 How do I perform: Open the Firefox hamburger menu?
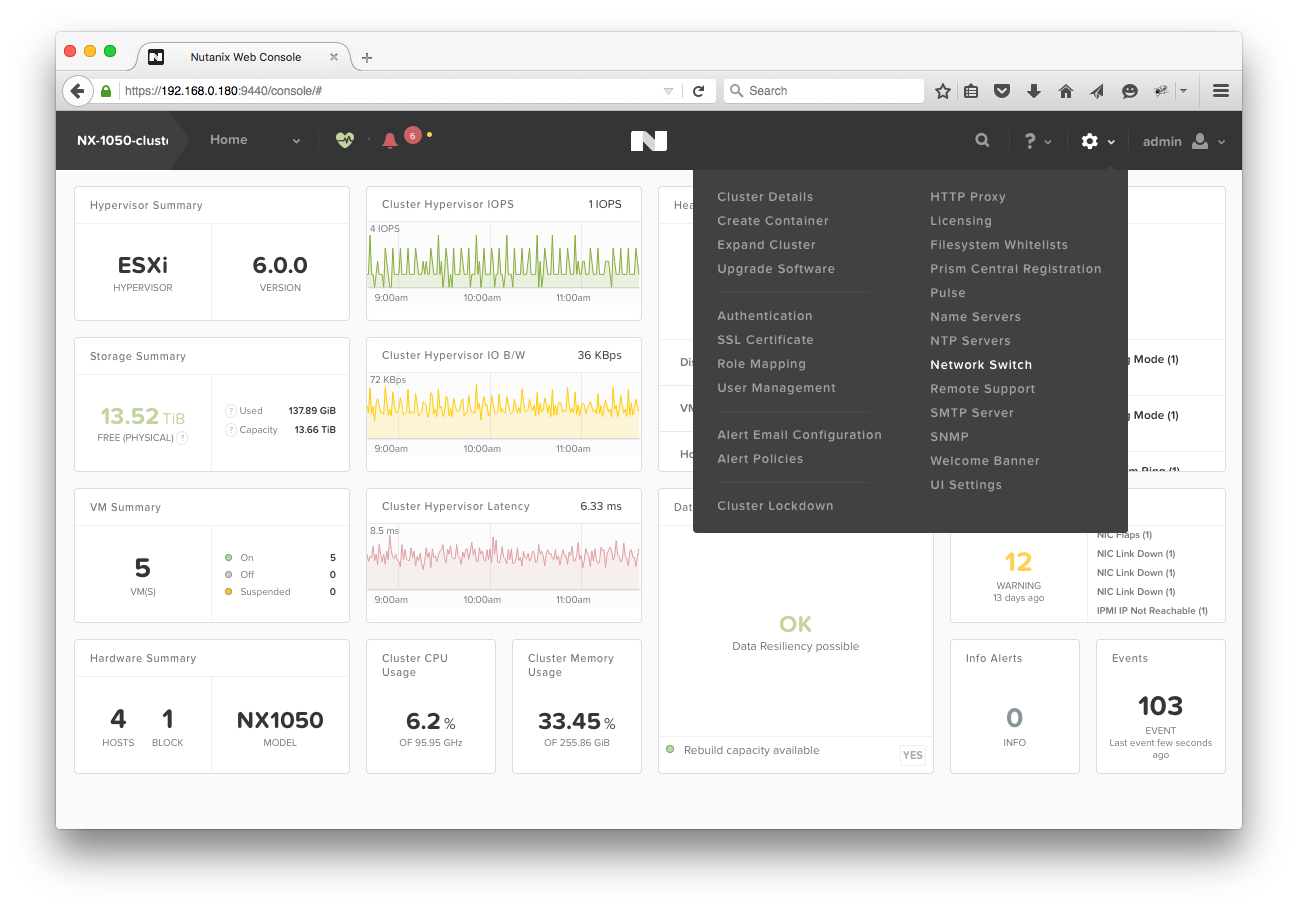click(1220, 91)
